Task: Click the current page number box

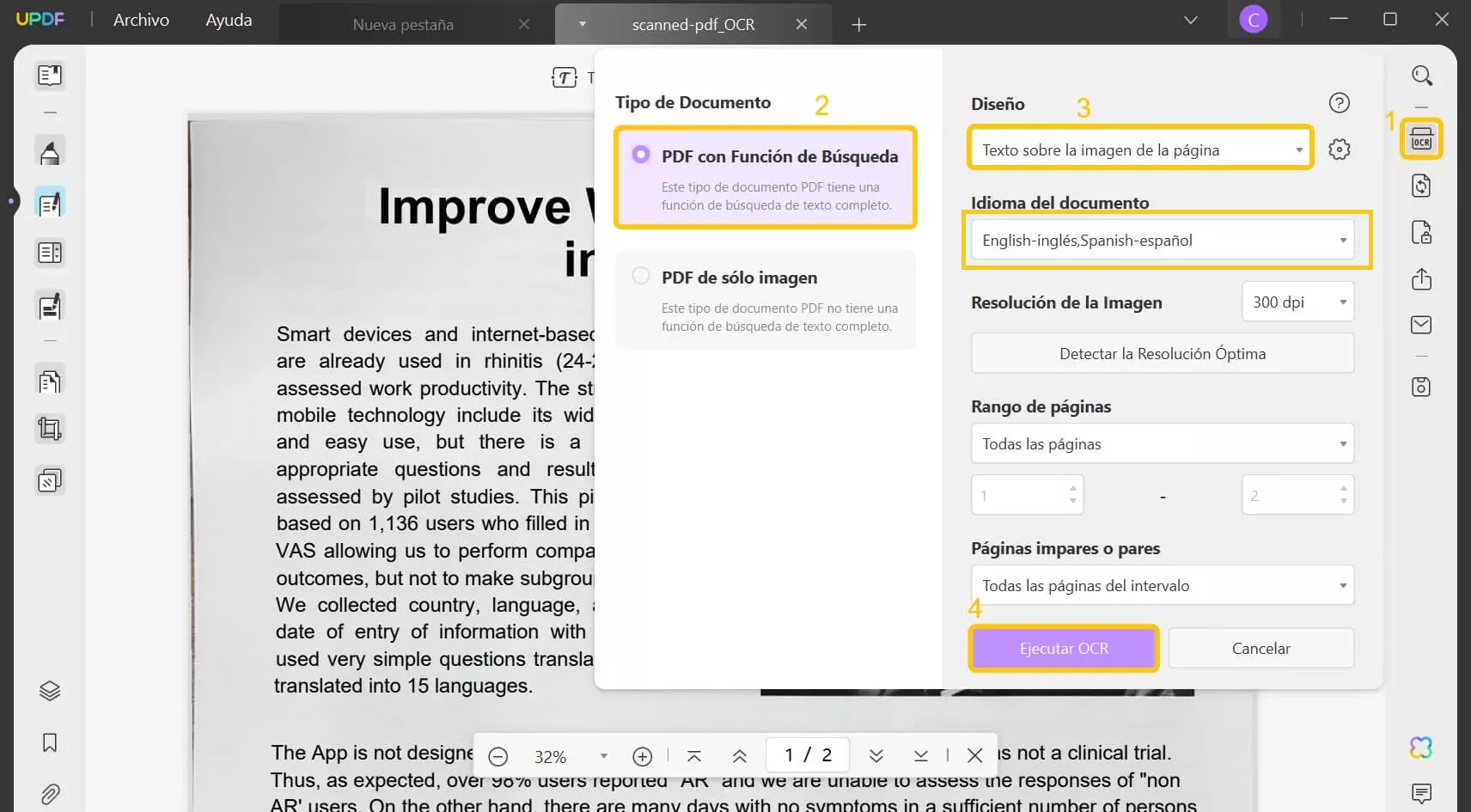Action: [807, 755]
